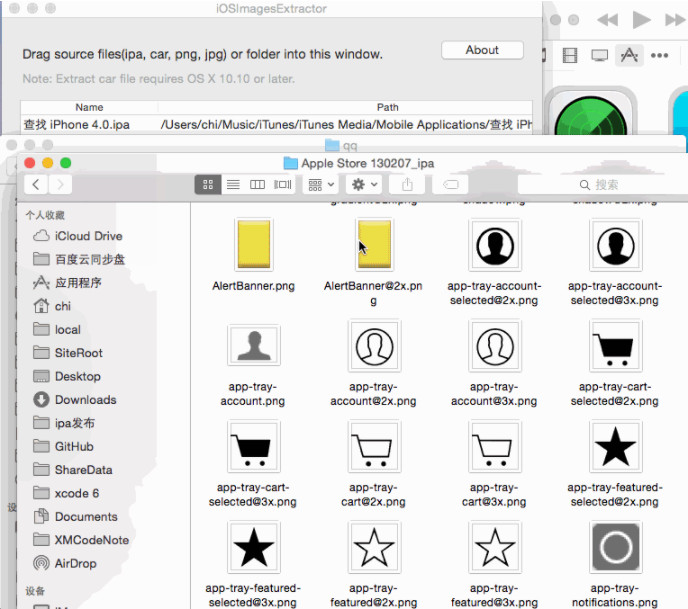The height and width of the screenshot is (609, 688).
Task: Open the gear action menu in Finder
Action: pyautogui.click(x=365, y=184)
